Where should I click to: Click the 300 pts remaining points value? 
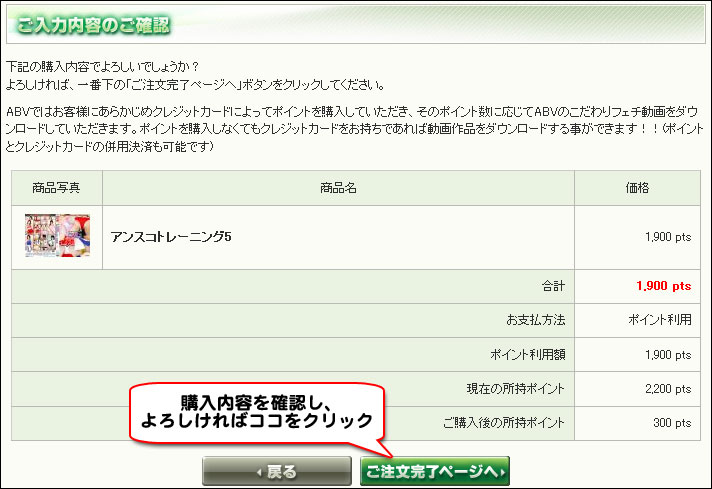click(672, 423)
